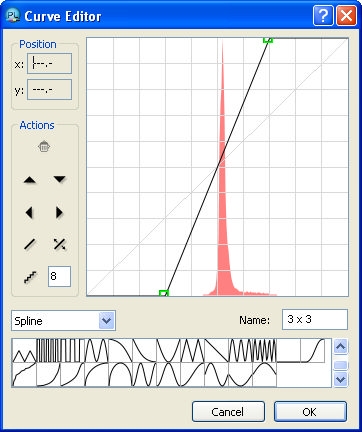Choose the wide square wave preset thumbnail
362x432 pixels.
click(72, 351)
